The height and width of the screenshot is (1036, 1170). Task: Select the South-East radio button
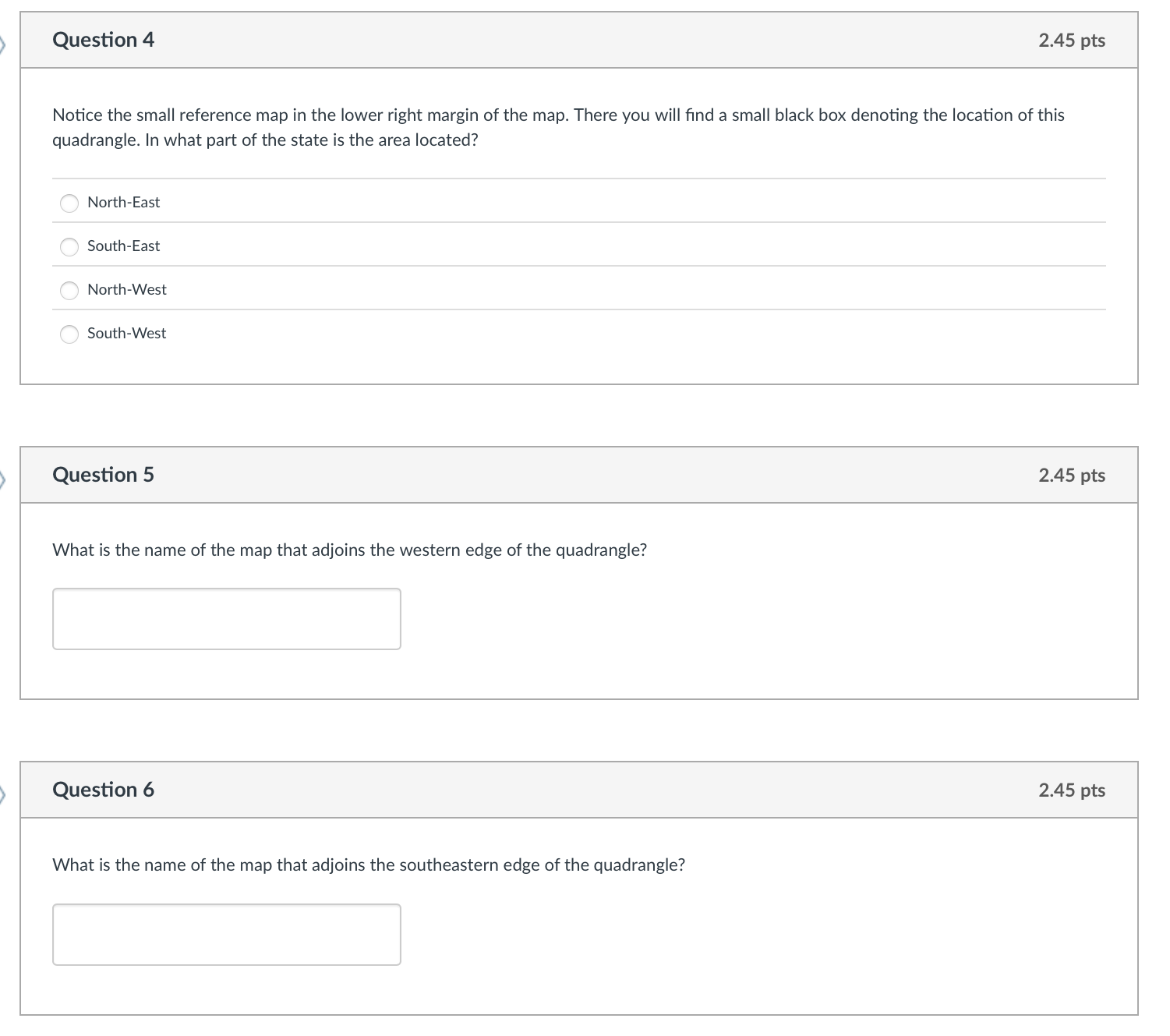69,246
